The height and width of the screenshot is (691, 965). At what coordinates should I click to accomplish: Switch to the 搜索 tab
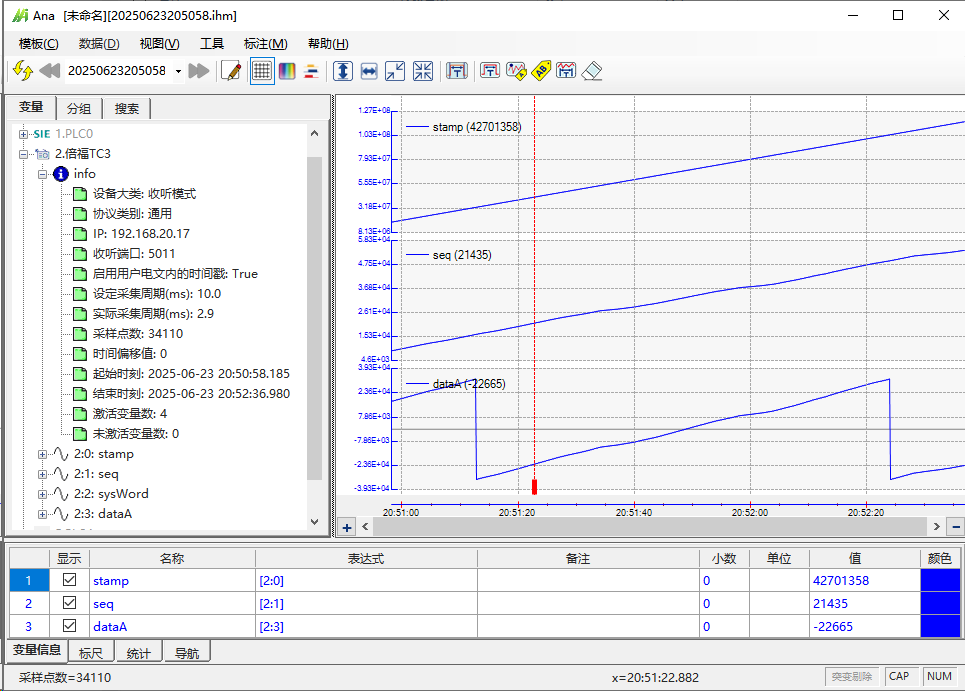(x=126, y=109)
